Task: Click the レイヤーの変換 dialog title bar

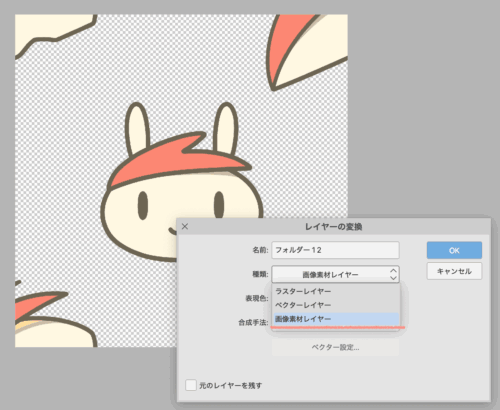Action: pyautogui.click(x=333, y=227)
